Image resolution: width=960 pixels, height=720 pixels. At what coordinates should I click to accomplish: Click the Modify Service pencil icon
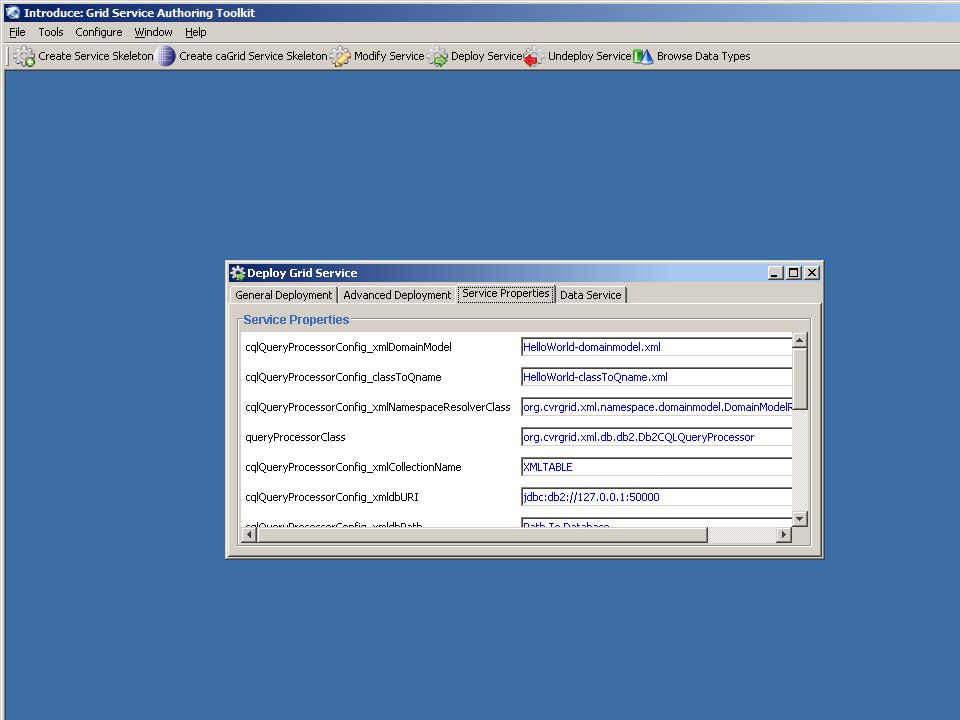point(340,56)
